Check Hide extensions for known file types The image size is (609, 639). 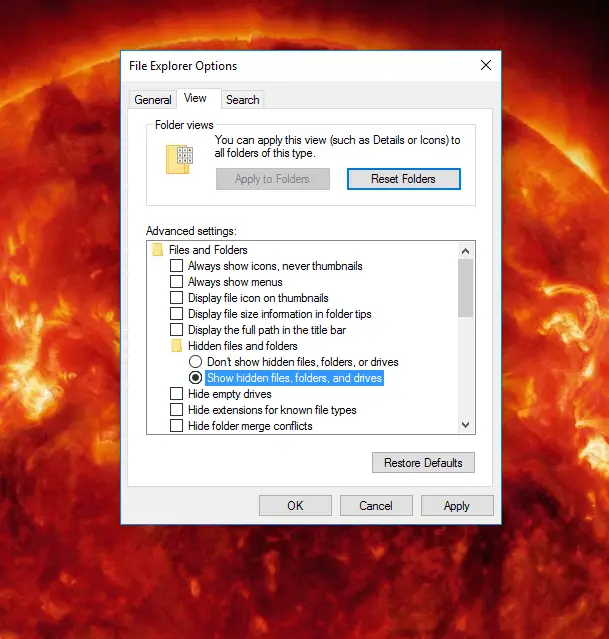click(176, 410)
